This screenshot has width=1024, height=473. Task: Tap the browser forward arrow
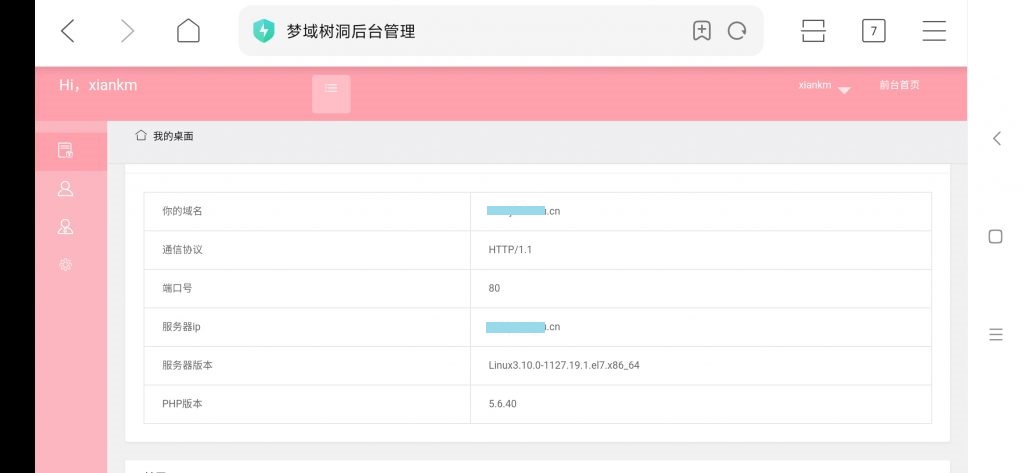127,31
